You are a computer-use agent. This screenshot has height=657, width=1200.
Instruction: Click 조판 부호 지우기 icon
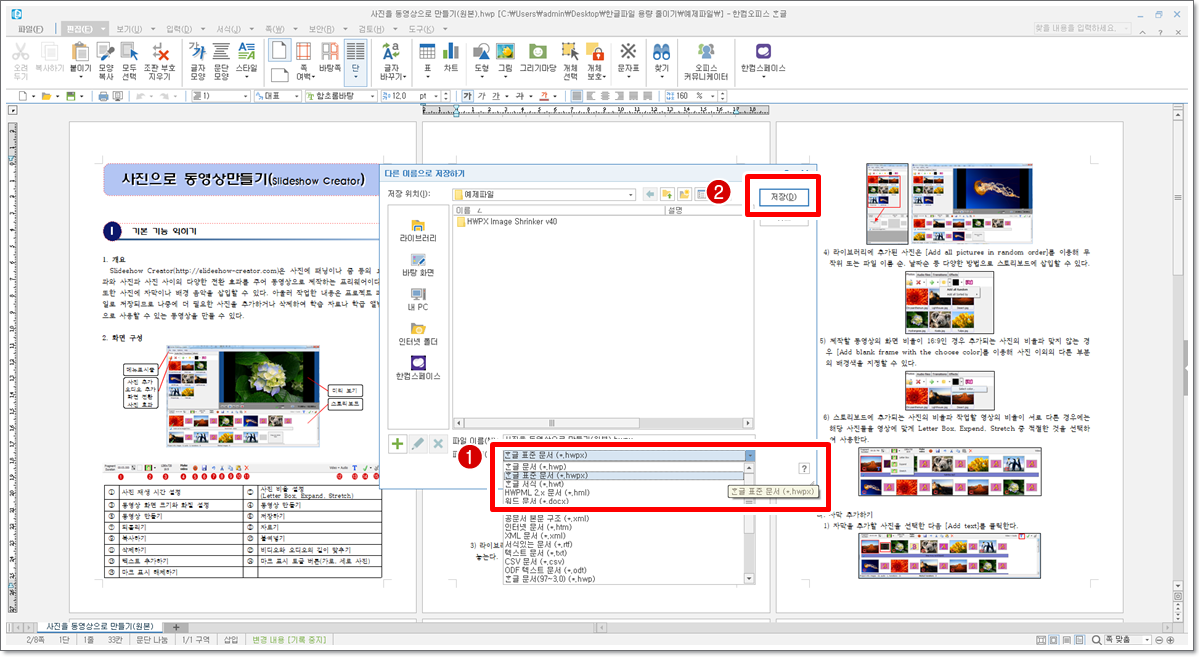(x=159, y=60)
